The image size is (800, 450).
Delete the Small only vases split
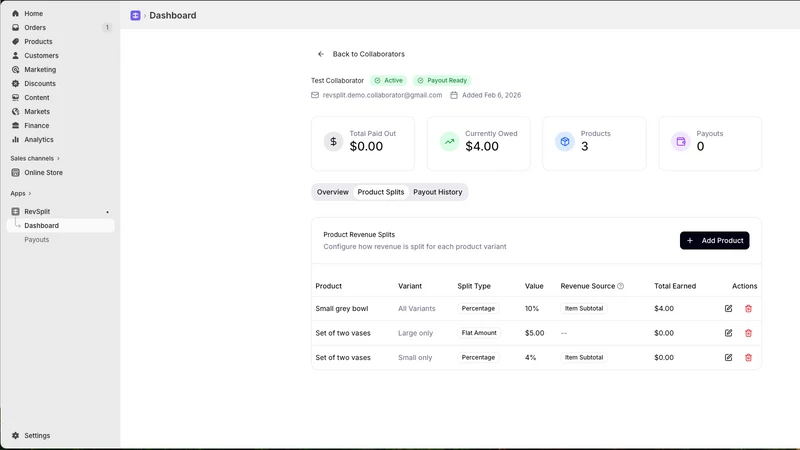[748, 358]
